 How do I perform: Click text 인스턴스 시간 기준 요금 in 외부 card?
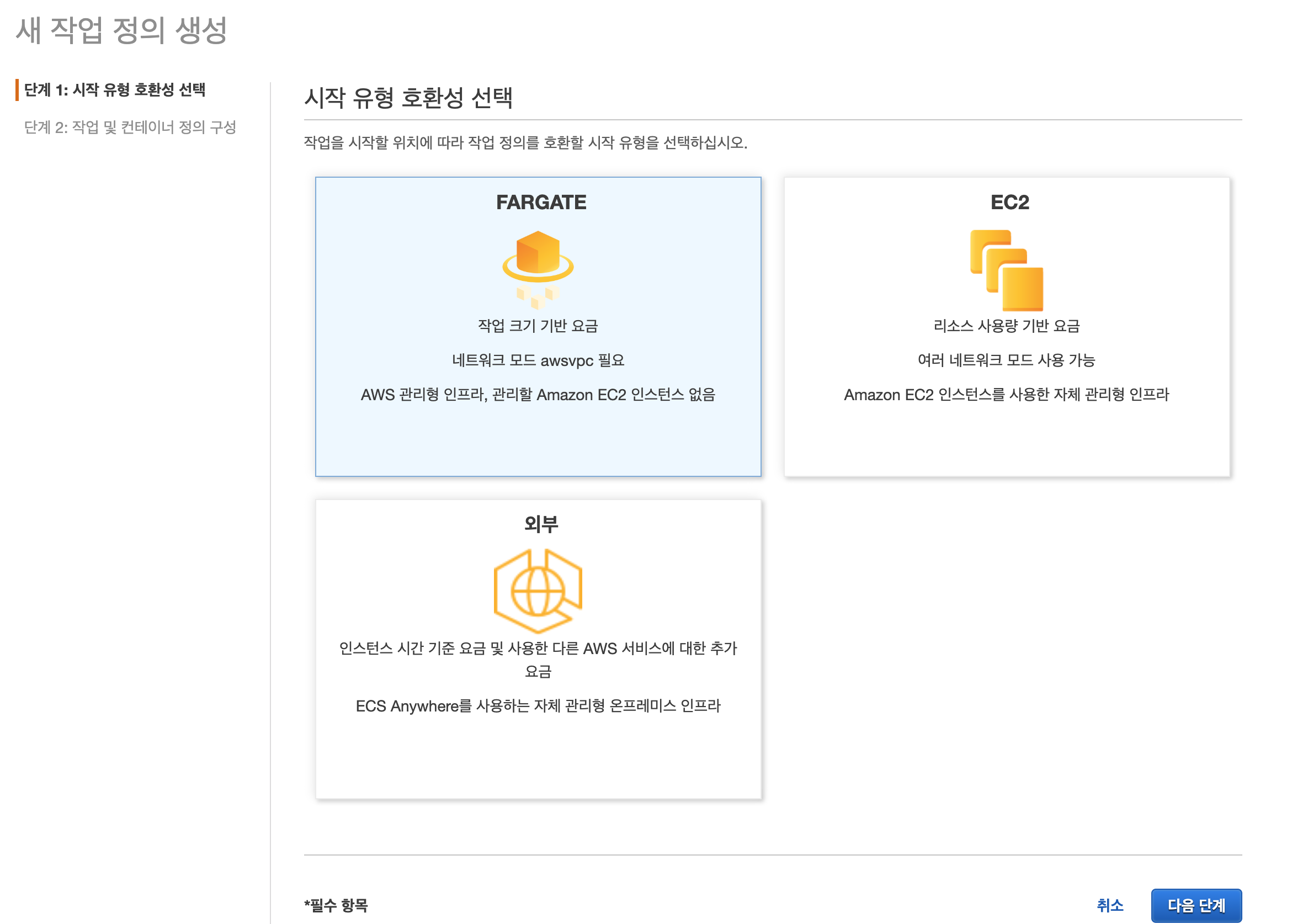(412, 648)
